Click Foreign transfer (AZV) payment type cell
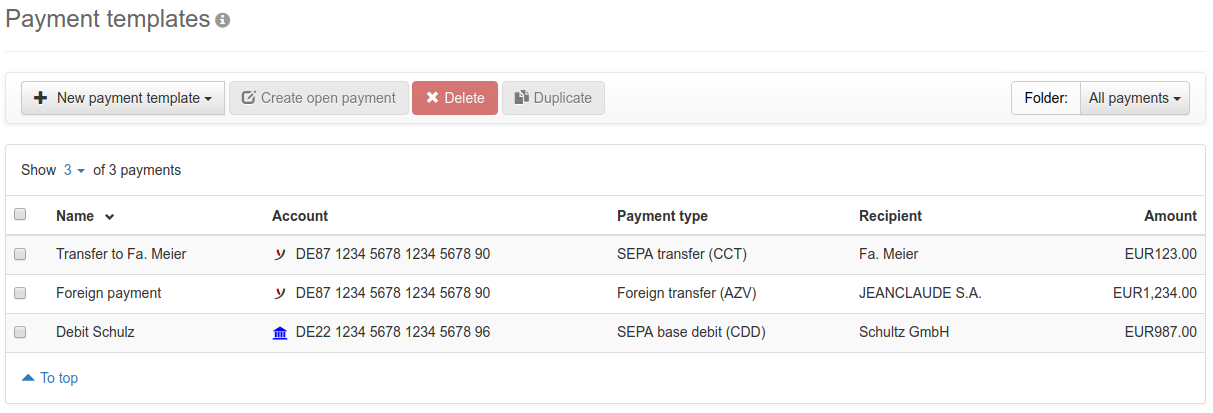 (x=687, y=293)
